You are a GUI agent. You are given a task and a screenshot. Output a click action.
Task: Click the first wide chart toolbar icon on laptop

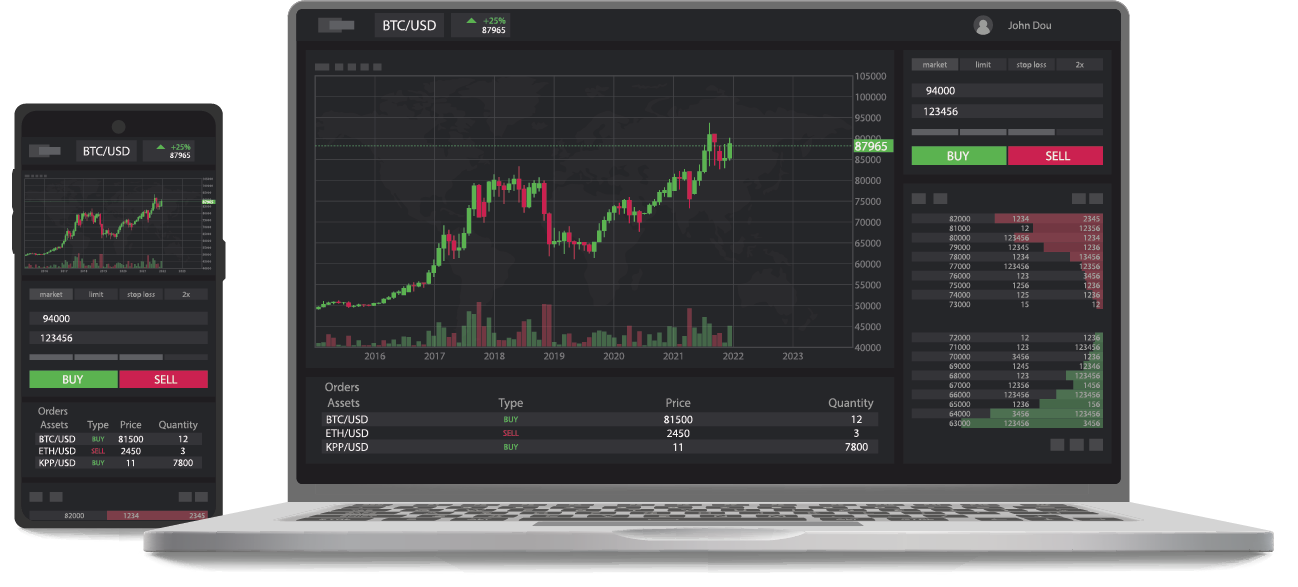tap(322, 67)
